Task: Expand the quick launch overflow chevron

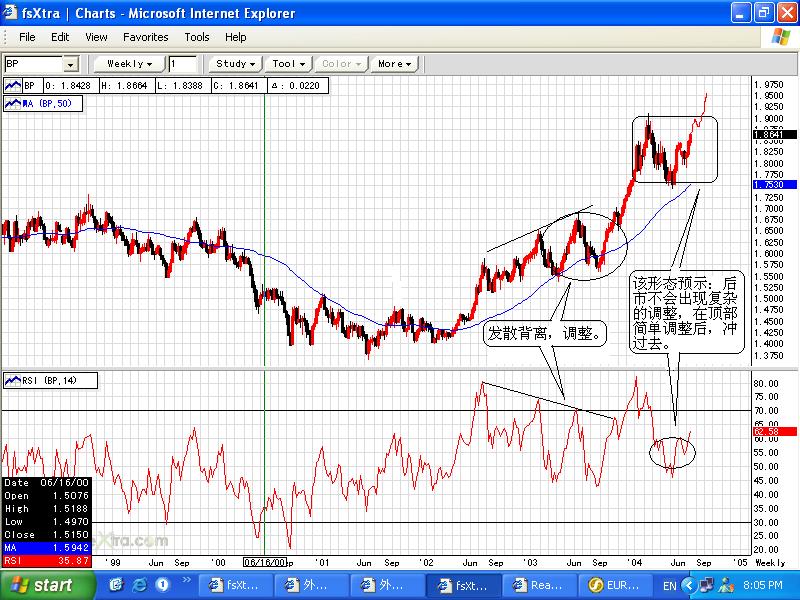Action: point(186,580)
